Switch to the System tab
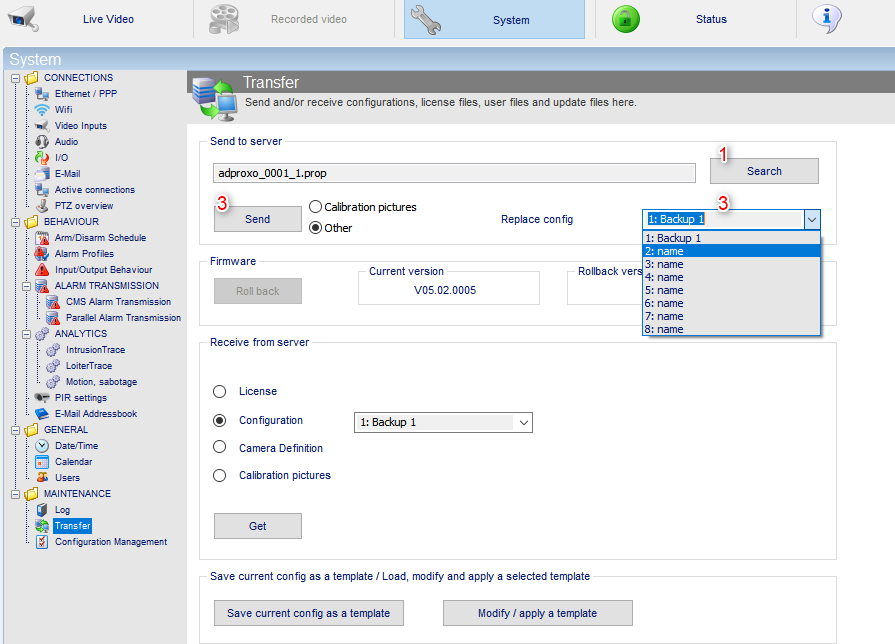 494,19
